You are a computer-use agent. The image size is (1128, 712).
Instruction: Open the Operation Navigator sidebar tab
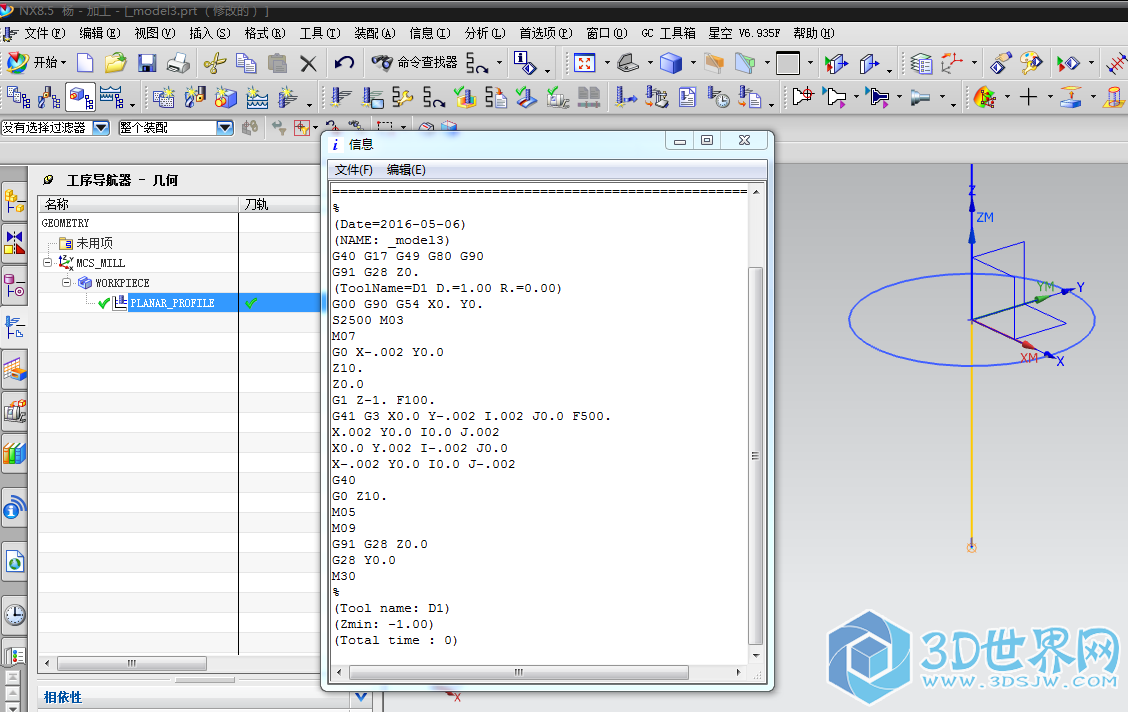pos(14,327)
